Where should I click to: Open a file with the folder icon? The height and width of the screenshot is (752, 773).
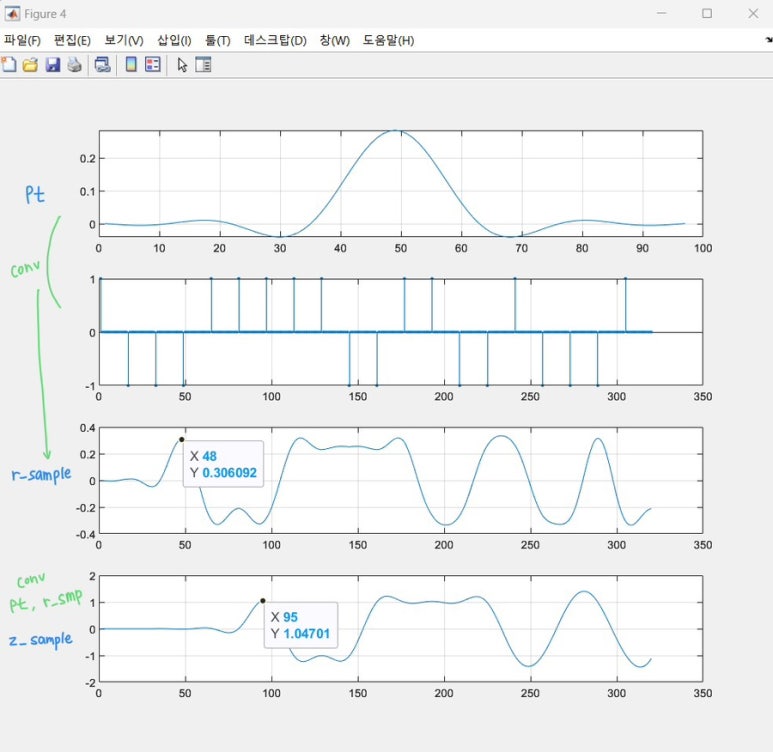31,65
